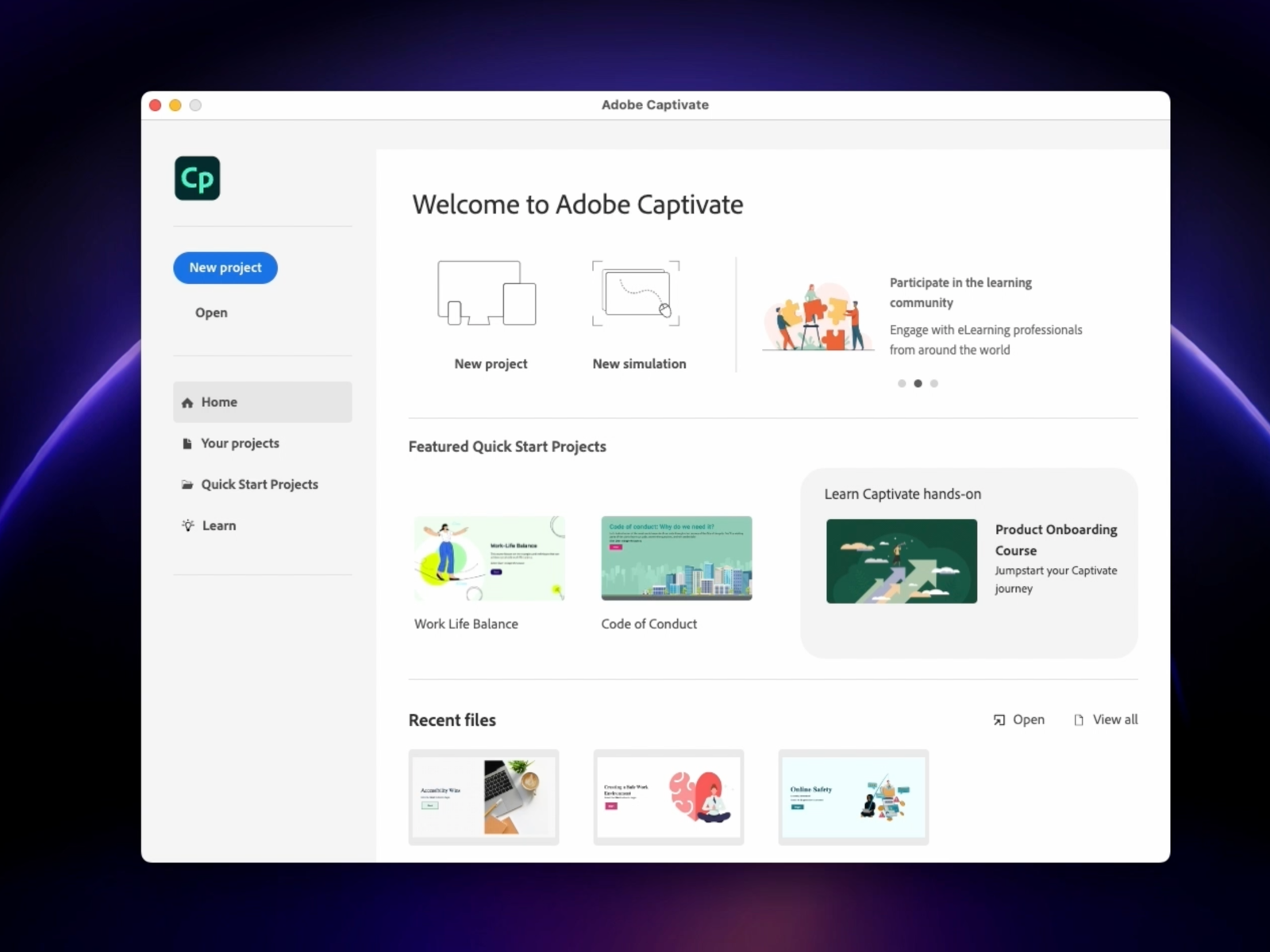1270x952 pixels.
Task: Open the Creating a Safe Work Environment file
Action: [669, 797]
